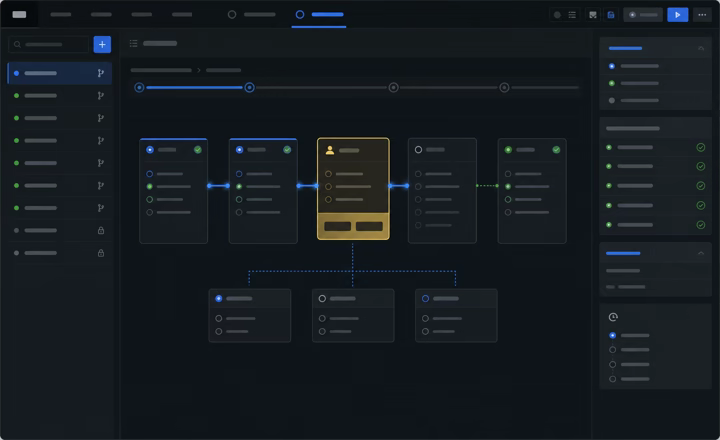Click the list icon in the canvas header
Image resolution: width=720 pixels, height=440 pixels.
pyautogui.click(x=134, y=44)
